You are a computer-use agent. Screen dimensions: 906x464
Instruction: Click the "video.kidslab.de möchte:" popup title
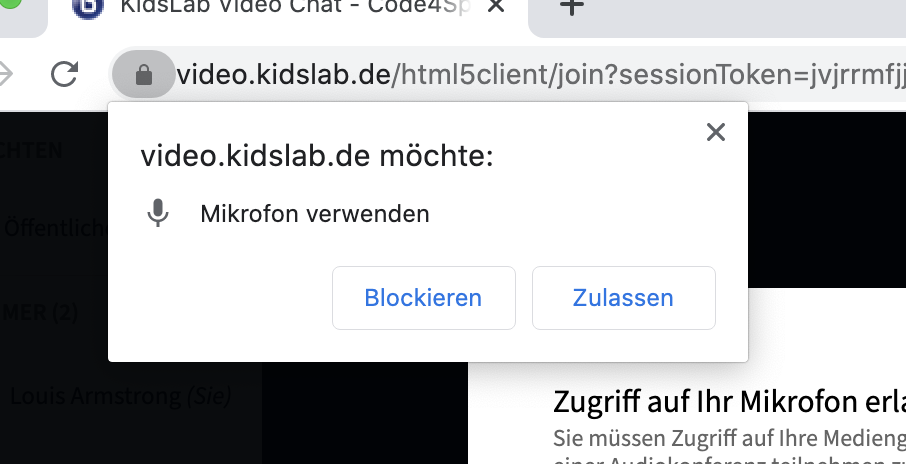click(x=317, y=156)
